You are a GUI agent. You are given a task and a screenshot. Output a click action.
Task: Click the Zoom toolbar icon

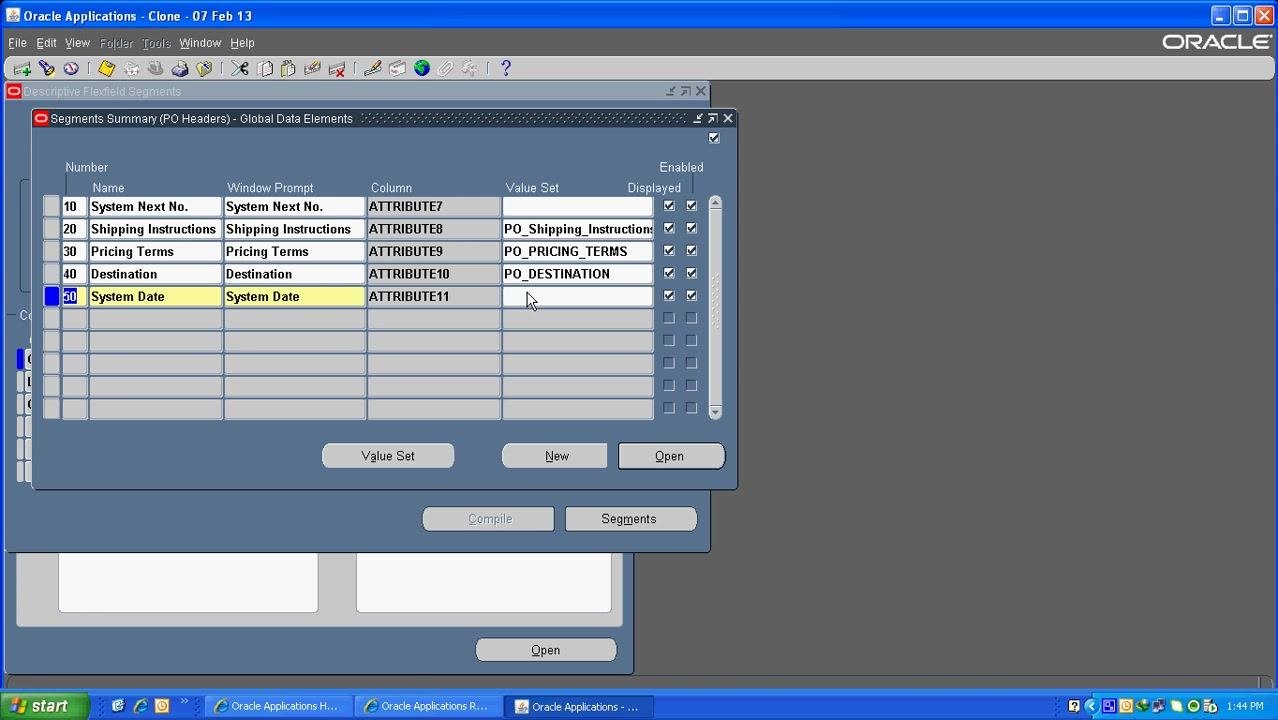coord(397,69)
